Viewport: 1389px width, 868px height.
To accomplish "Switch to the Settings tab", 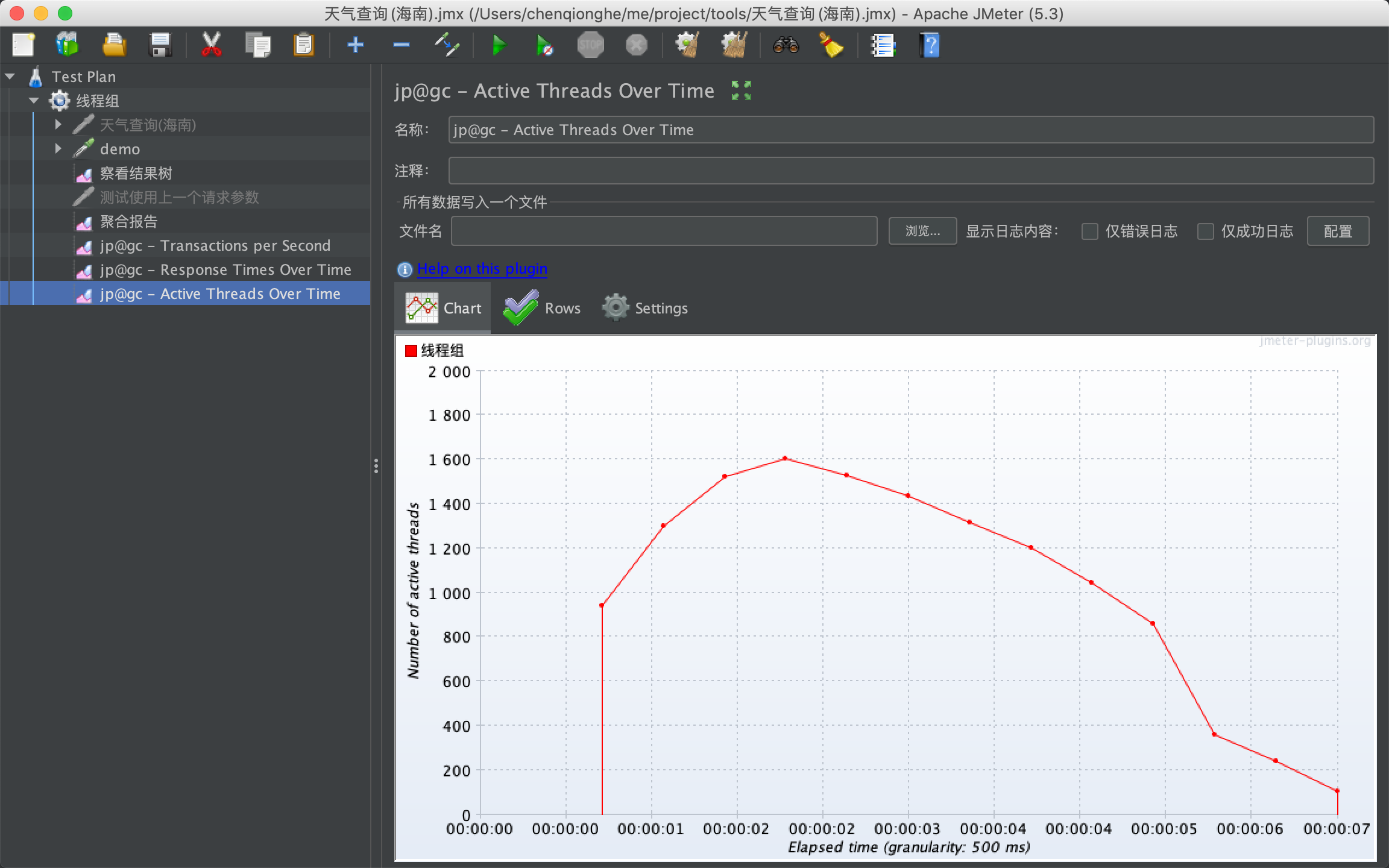I will (x=645, y=308).
